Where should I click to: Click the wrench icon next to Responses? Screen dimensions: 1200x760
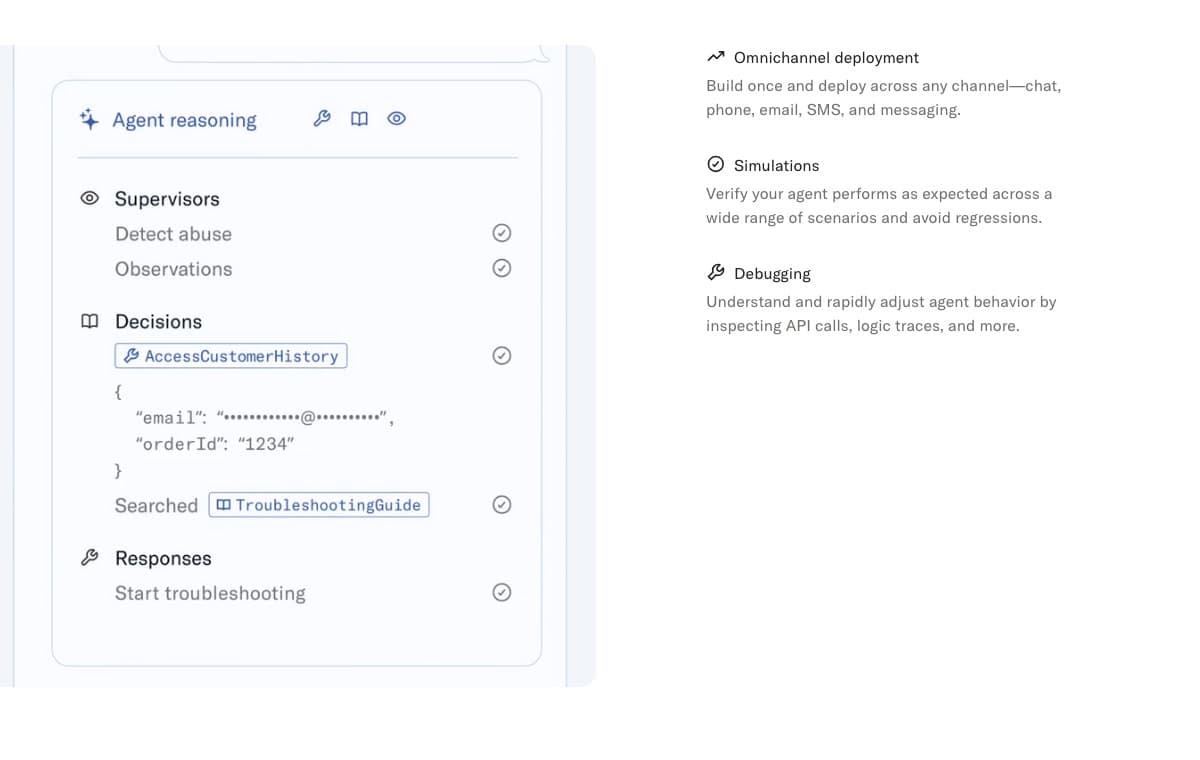pyautogui.click(x=89, y=558)
